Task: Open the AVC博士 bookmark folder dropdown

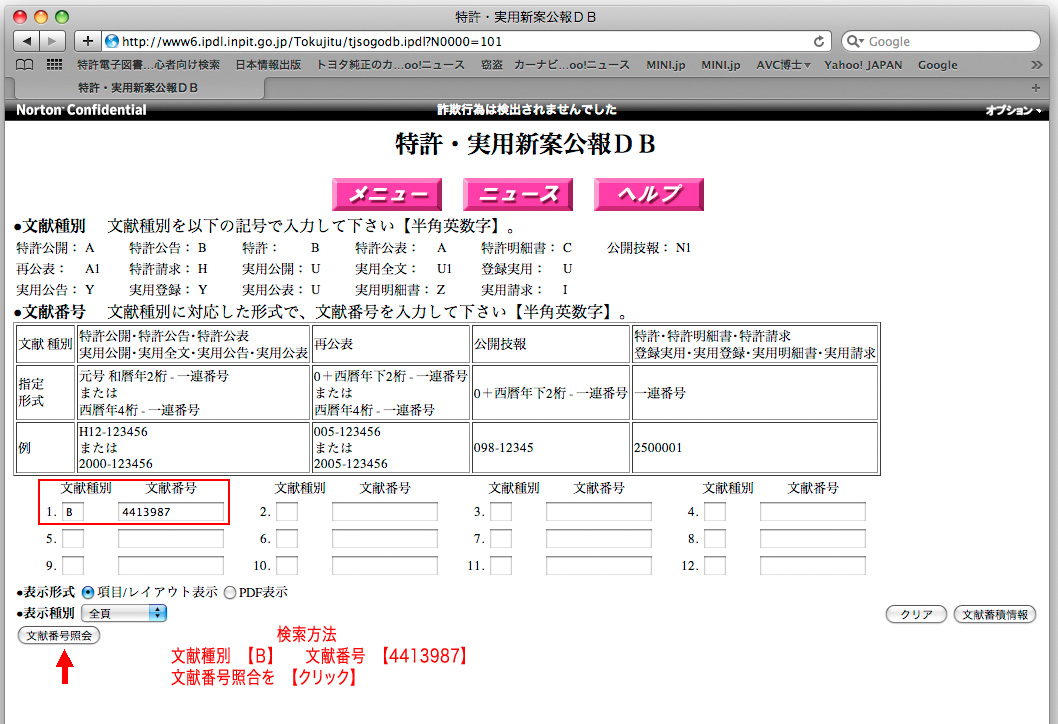Action: click(x=781, y=65)
